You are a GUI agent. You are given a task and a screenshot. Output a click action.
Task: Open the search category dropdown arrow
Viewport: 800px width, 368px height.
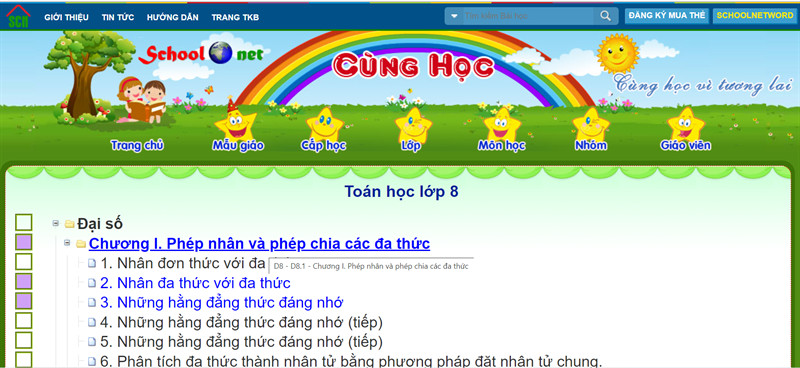pos(454,16)
